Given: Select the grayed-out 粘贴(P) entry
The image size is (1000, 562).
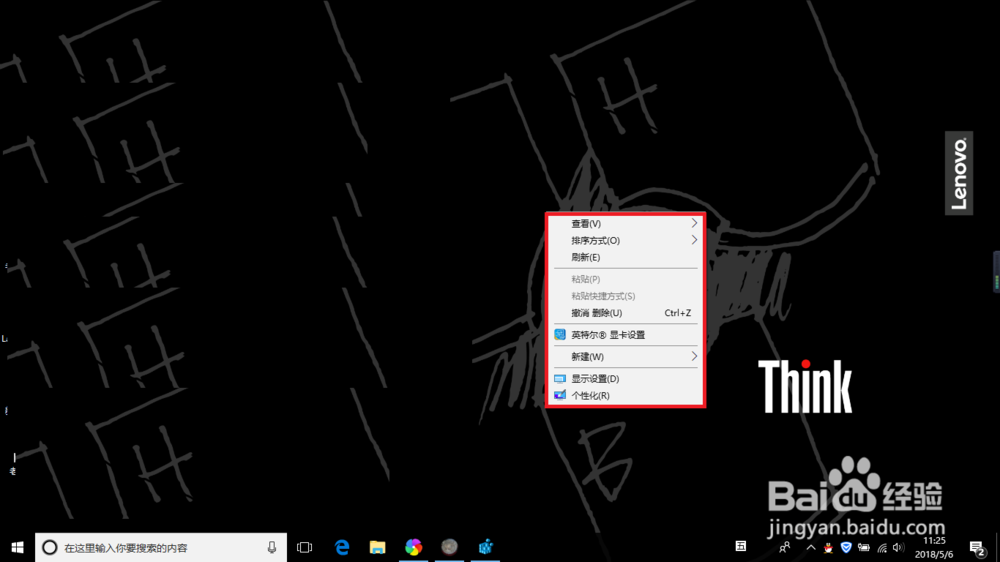Looking at the screenshot, I should (x=625, y=279).
